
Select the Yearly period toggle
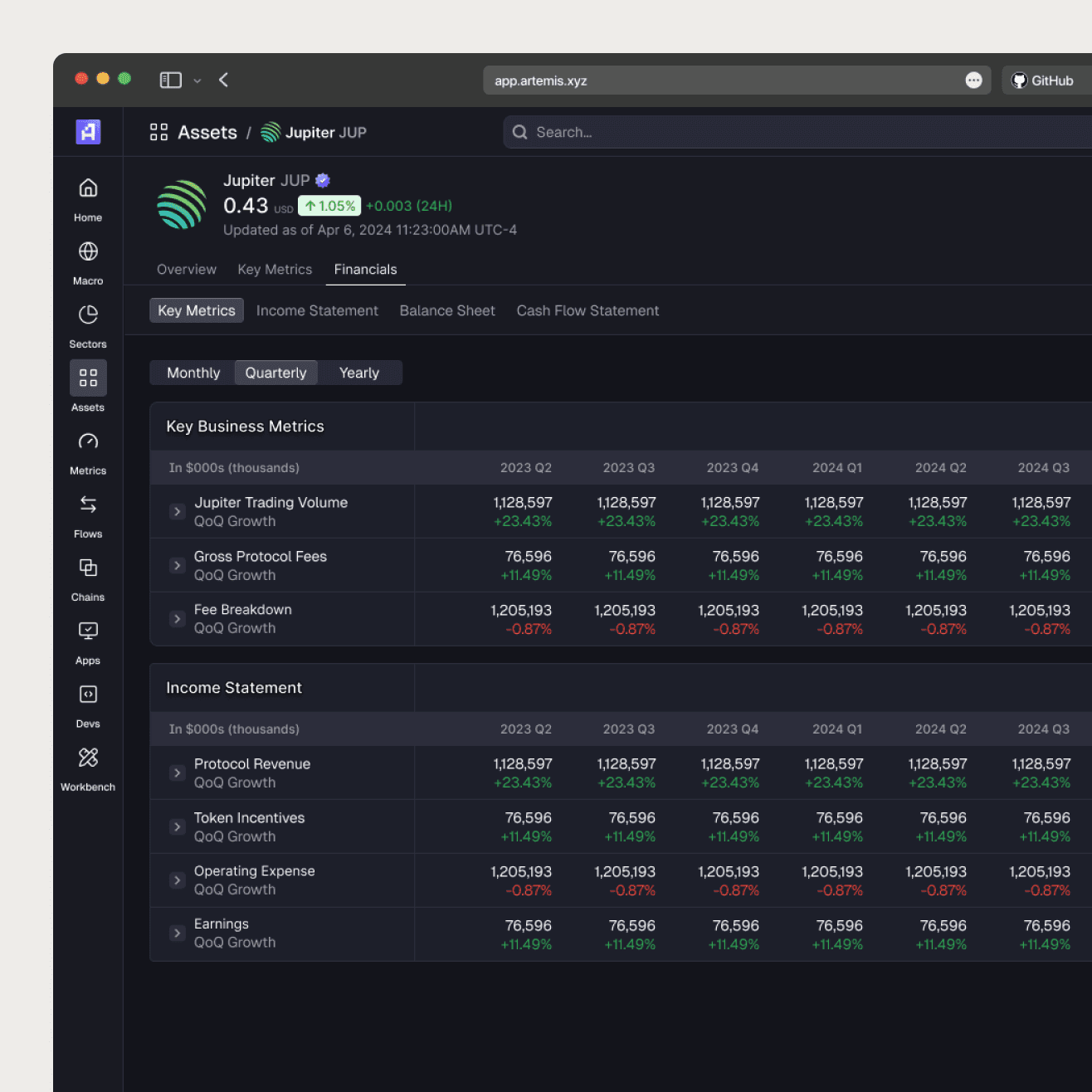(359, 373)
